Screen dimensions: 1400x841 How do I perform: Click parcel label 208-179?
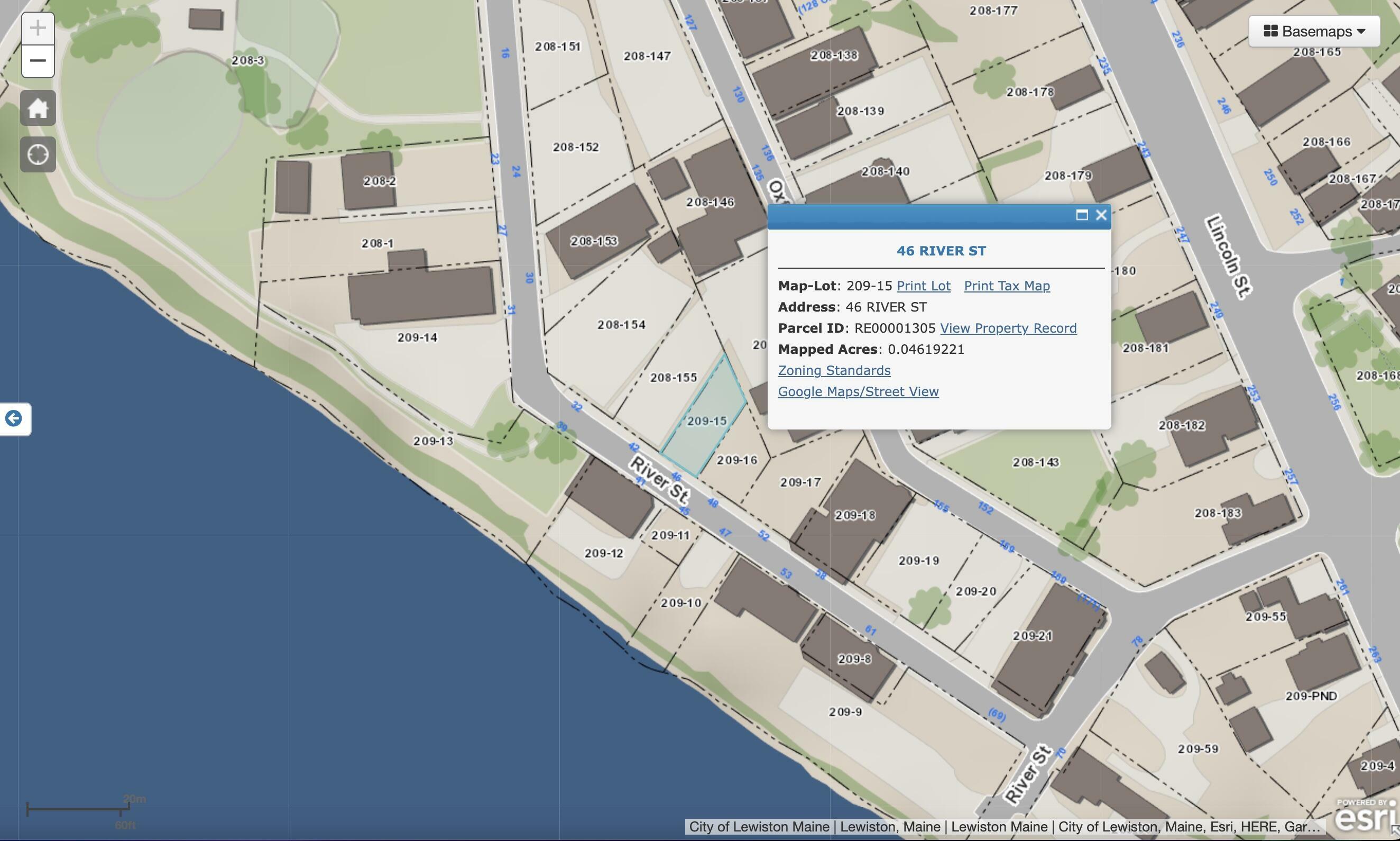click(1067, 176)
